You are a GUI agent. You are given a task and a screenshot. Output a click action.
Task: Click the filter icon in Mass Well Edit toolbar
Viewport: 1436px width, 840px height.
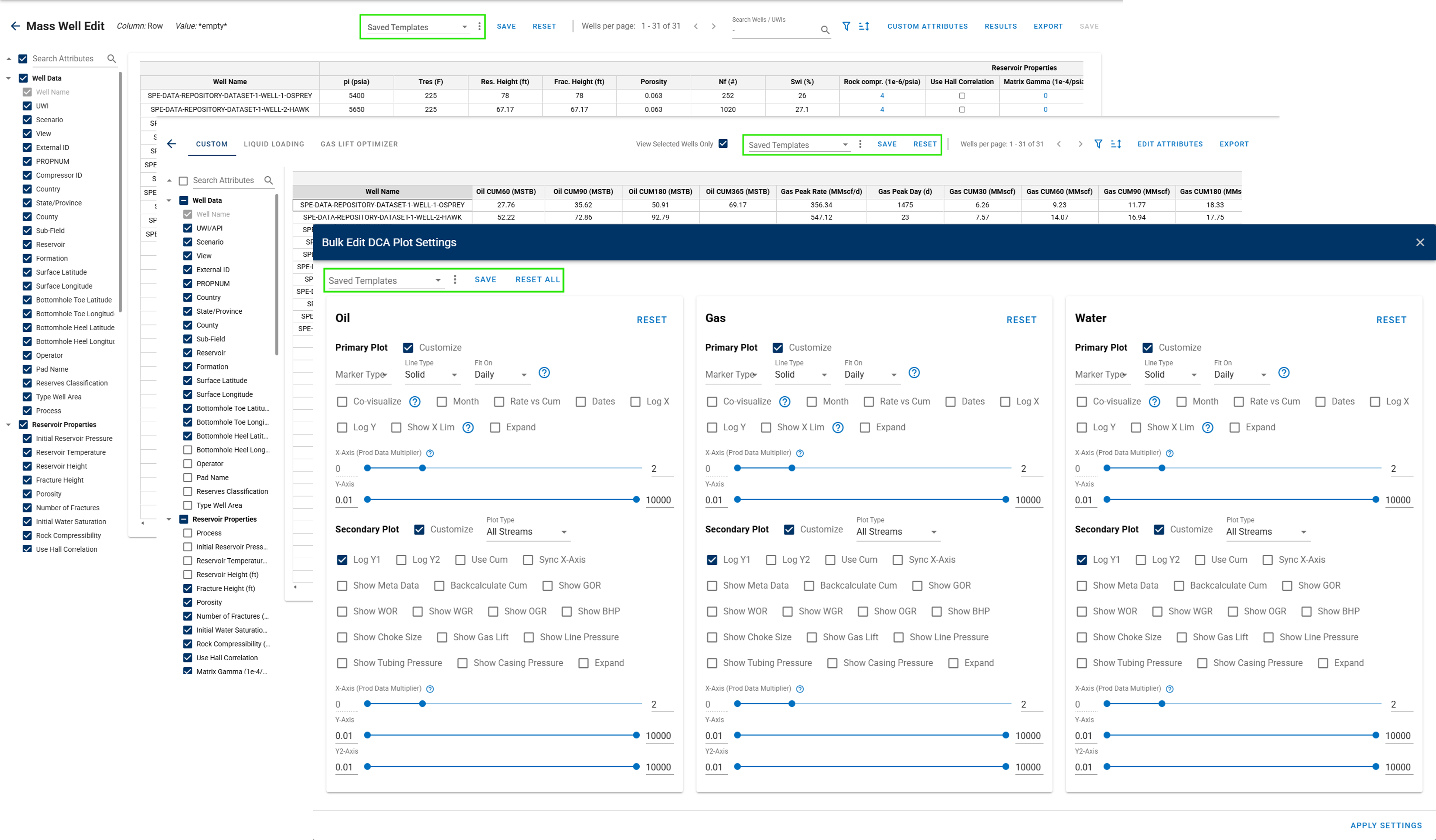(846, 26)
